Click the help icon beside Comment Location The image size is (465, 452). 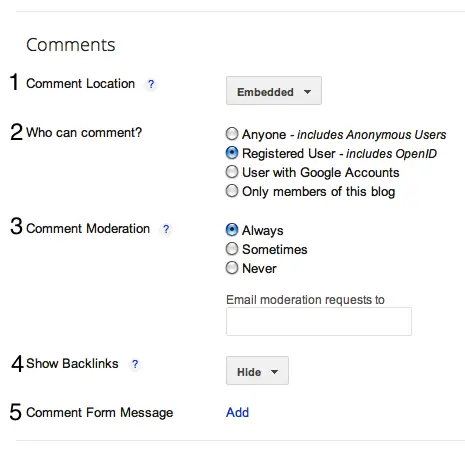[x=151, y=84]
